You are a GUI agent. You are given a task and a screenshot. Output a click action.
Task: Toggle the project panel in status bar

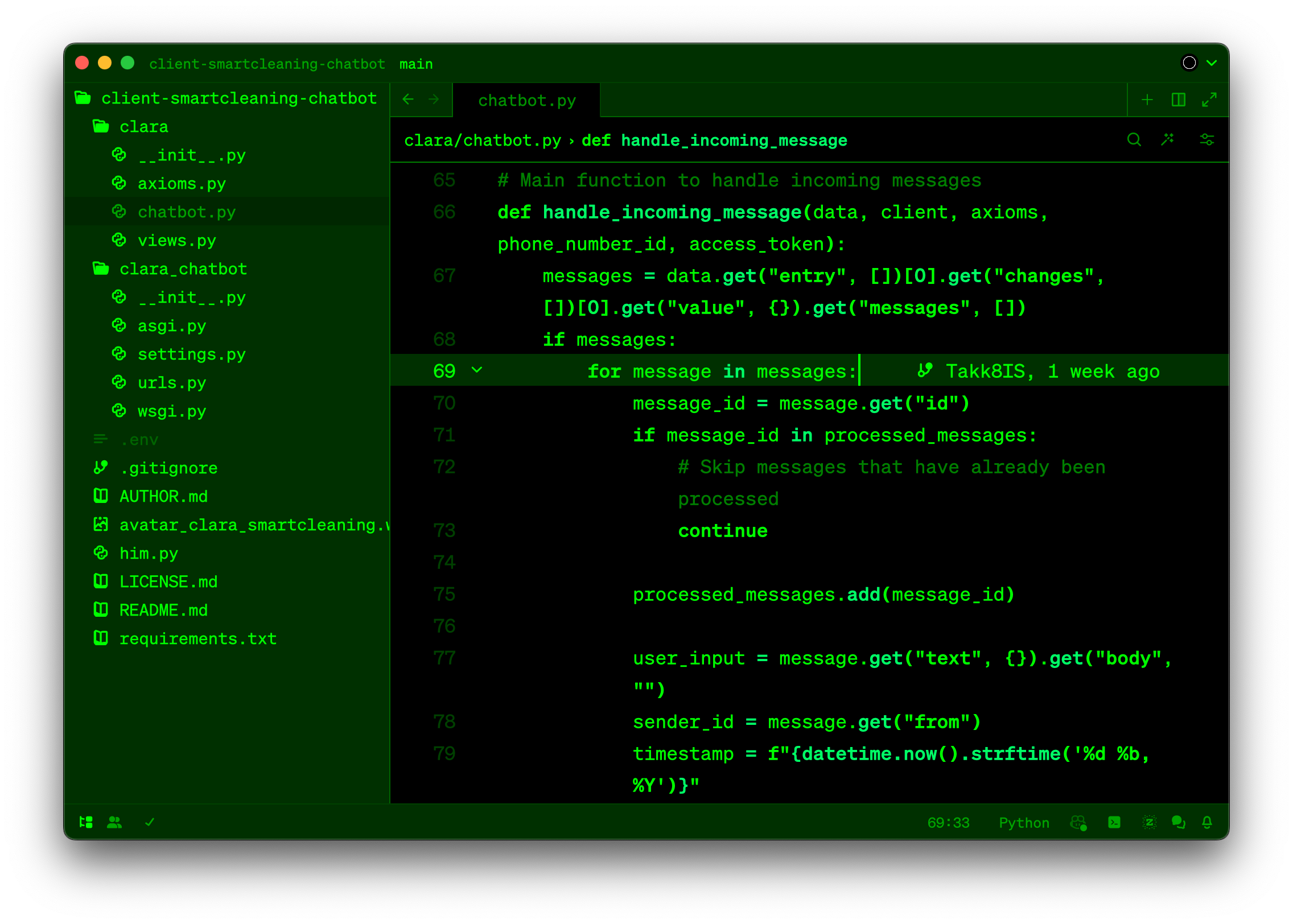[x=86, y=822]
